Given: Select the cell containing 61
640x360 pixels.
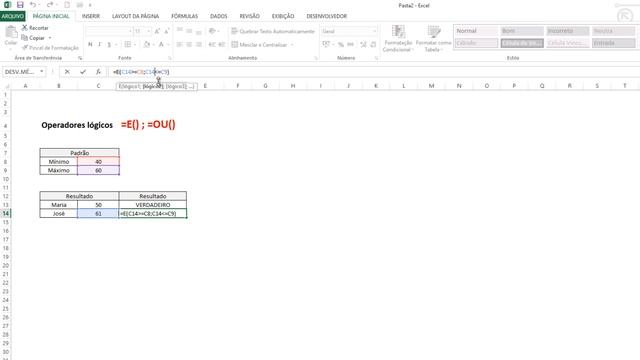Looking at the screenshot, I should coord(98,213).
